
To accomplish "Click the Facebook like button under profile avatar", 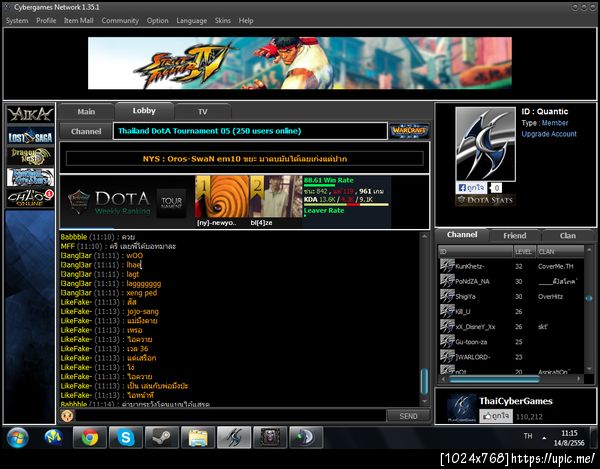I will pyautogui.click(x=471, y=188).
